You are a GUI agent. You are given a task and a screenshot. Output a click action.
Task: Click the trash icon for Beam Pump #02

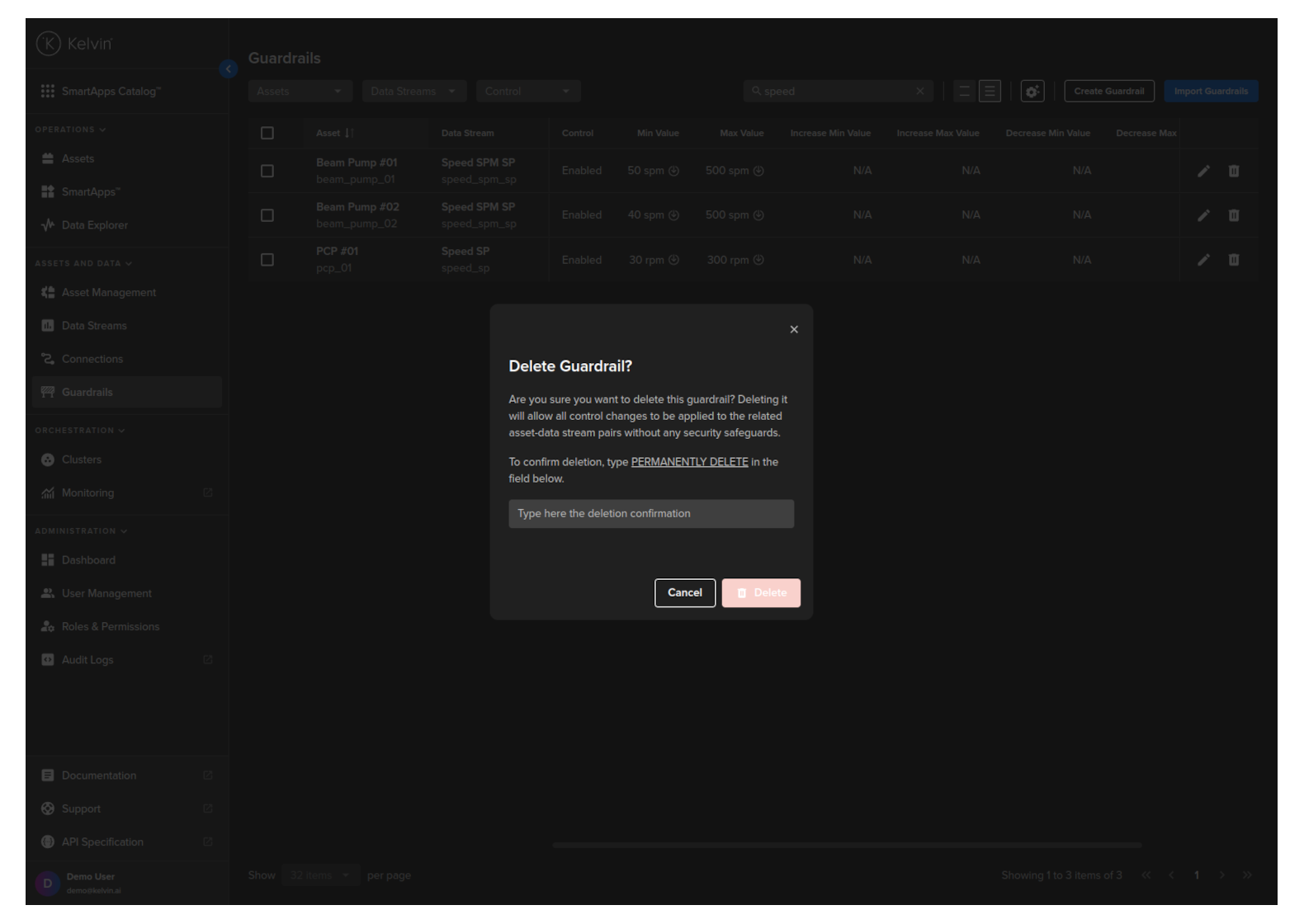pos(1234,215)
